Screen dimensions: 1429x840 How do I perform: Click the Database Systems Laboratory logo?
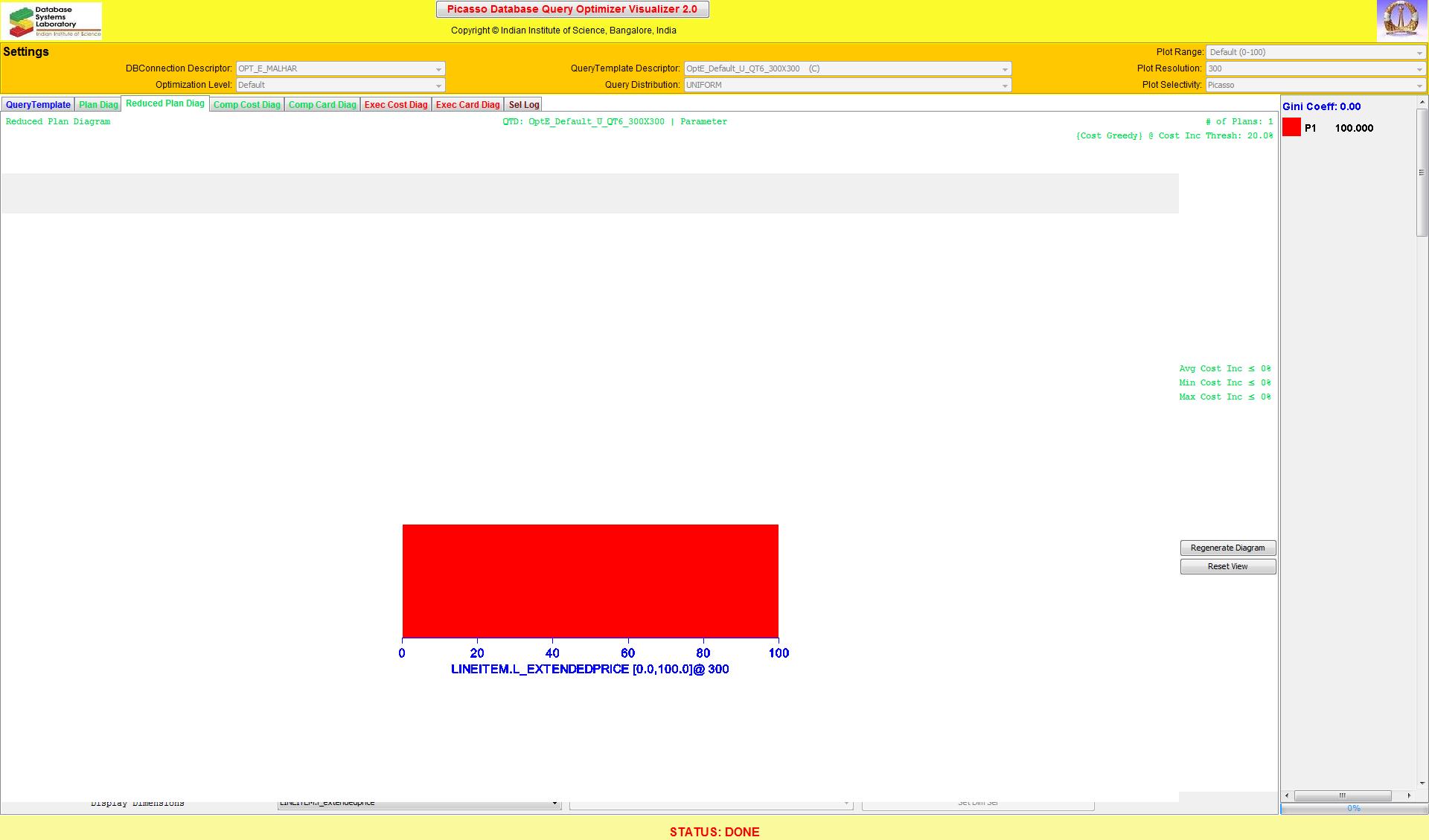(x=51, y=21)
